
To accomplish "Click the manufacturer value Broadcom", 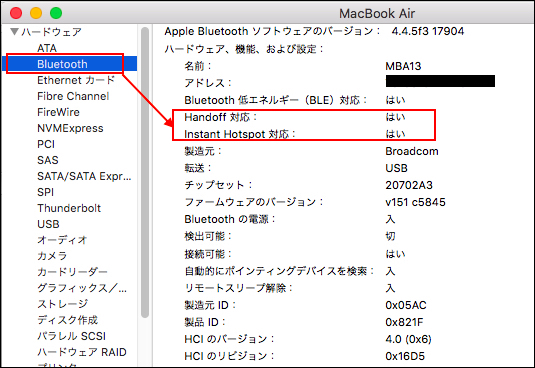I will pyautogui.click(x=412, y=151).
